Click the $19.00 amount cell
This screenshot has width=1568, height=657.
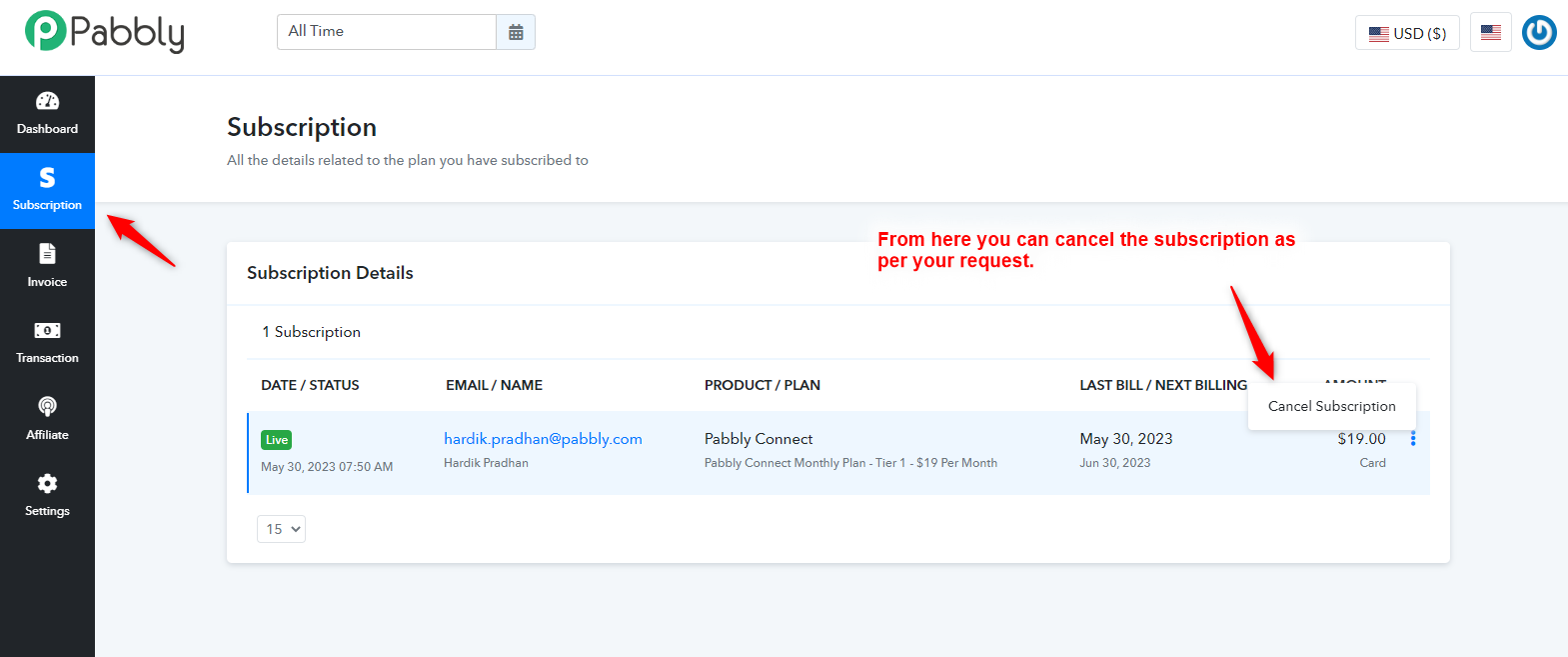1362,439
